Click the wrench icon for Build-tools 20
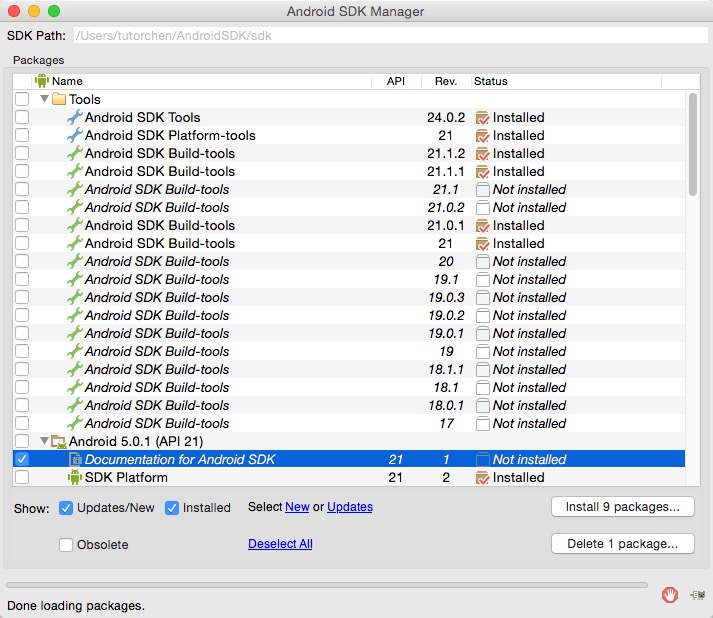713x618 pixels. click(x=75, y=261)
